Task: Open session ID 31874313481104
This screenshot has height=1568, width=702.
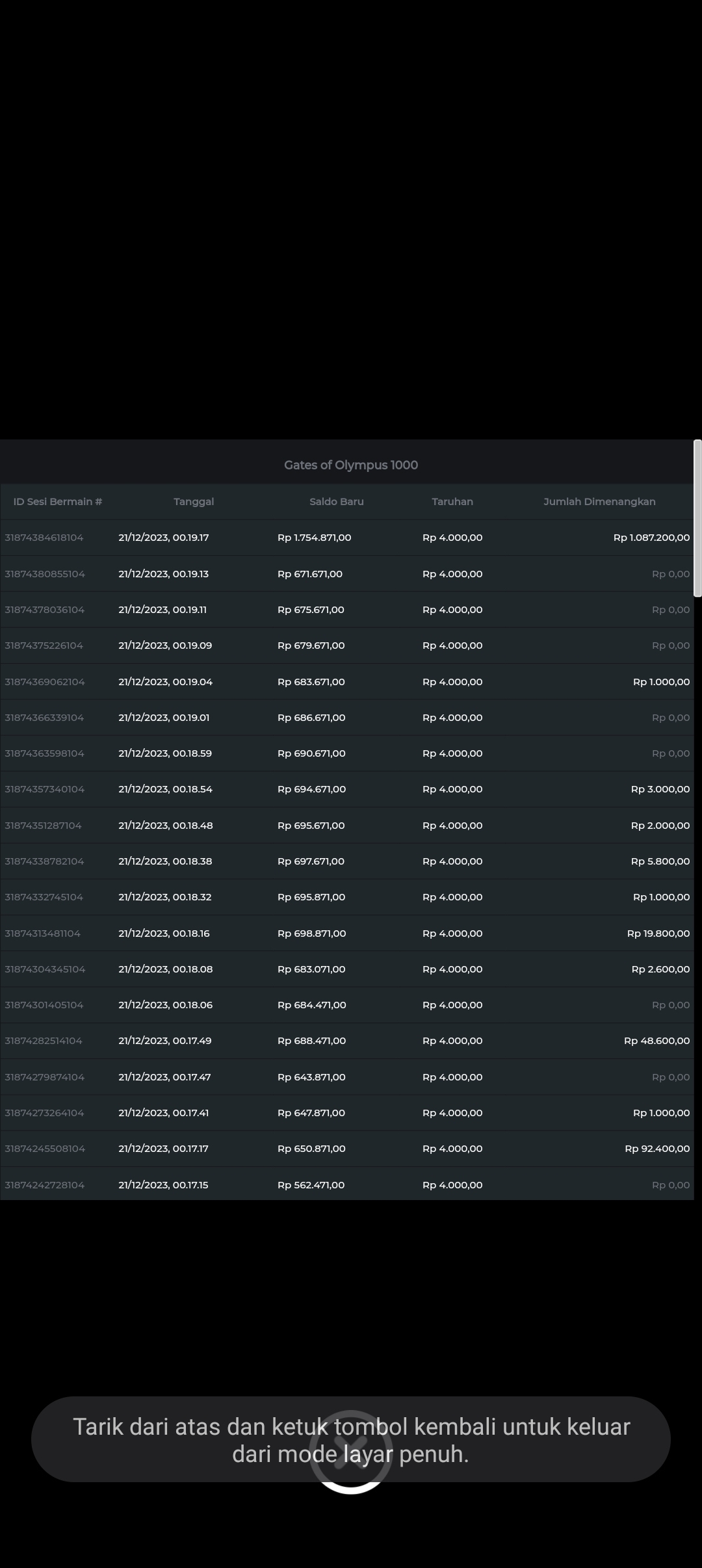Action: [x=43, y=934]
